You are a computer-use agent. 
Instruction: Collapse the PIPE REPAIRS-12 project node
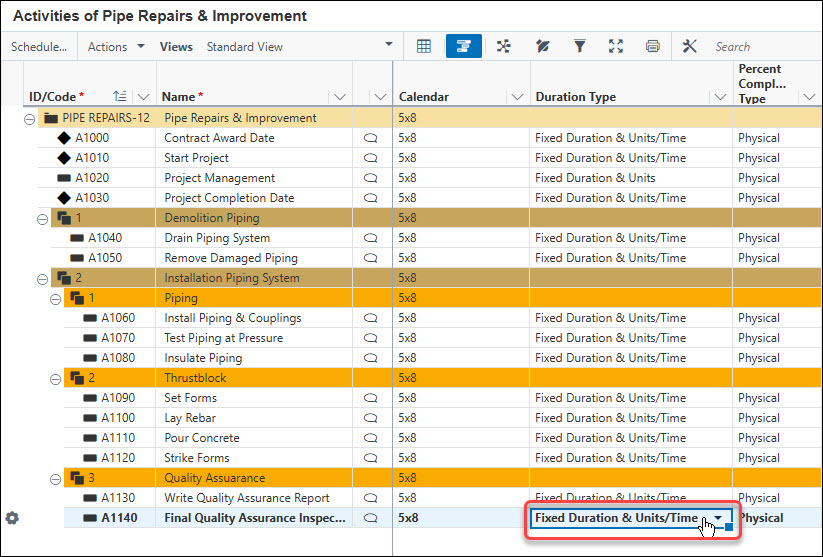[29, 120]
